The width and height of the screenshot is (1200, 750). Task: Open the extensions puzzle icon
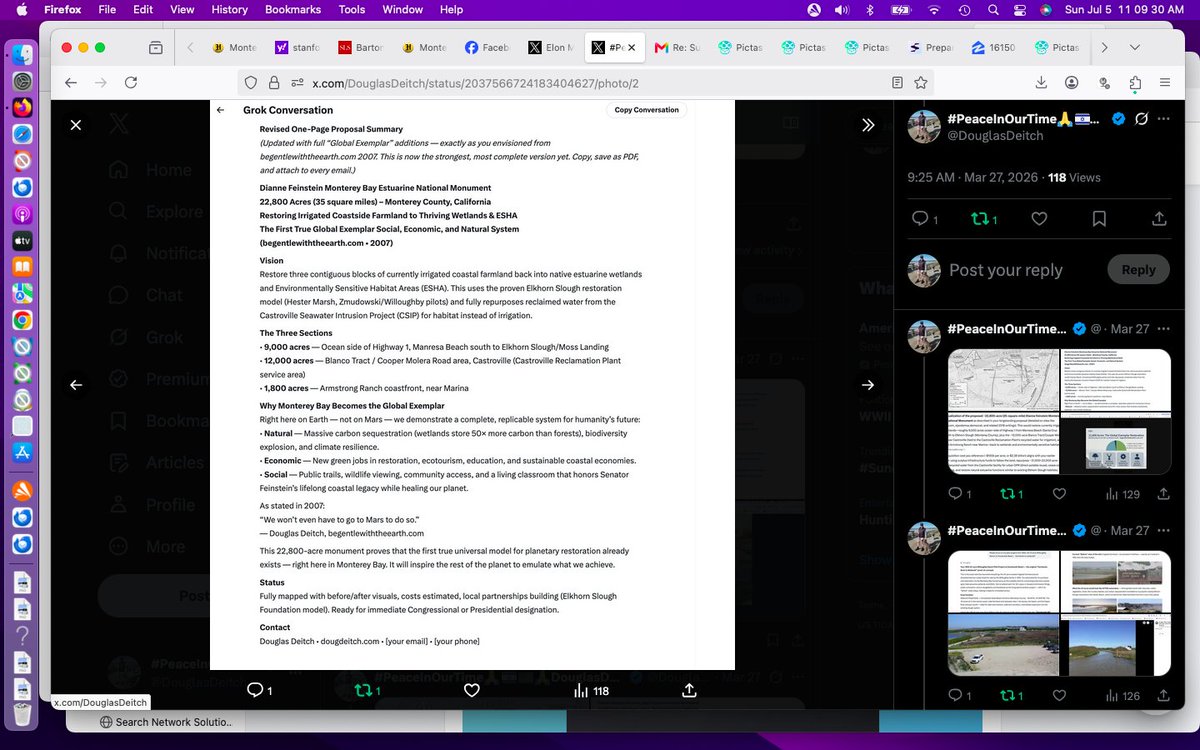pos(1135,83)
